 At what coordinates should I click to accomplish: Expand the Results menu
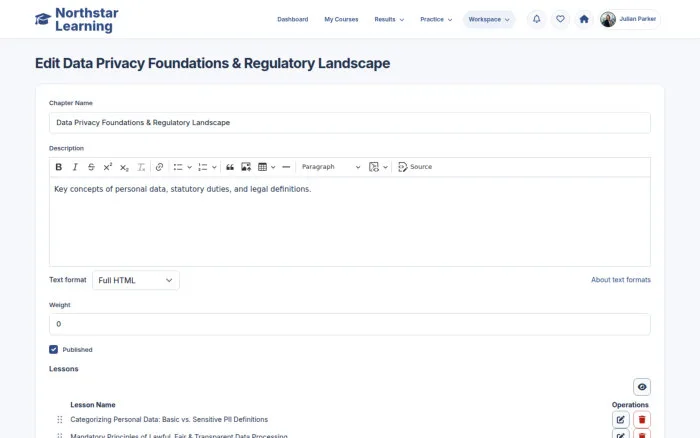[389, 20]
